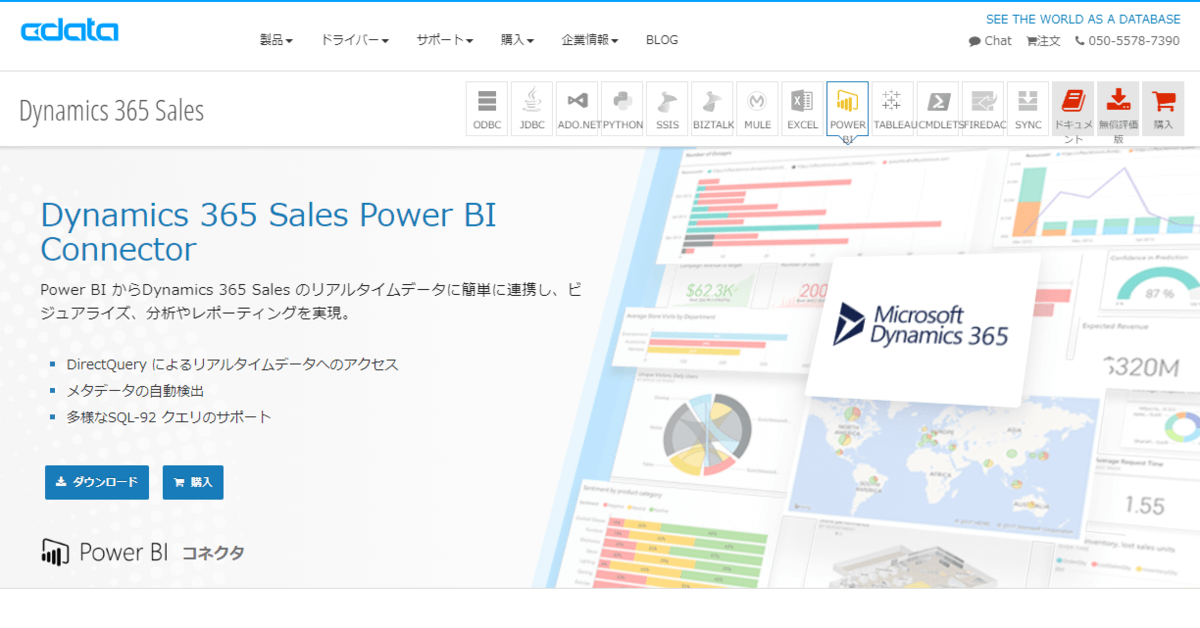Click the 注文 cart link

[1043, 41]
